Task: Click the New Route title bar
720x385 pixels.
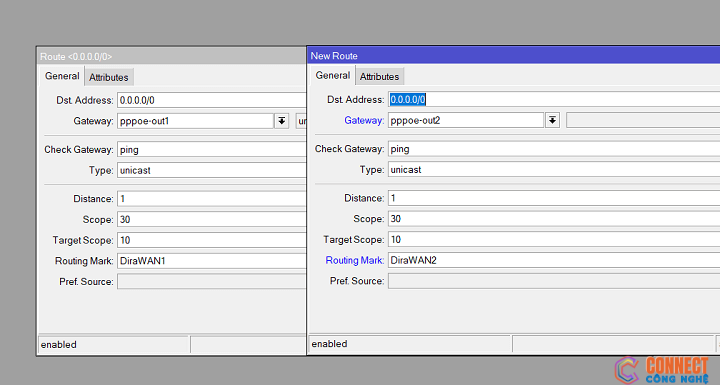Action: click(514, 56)
